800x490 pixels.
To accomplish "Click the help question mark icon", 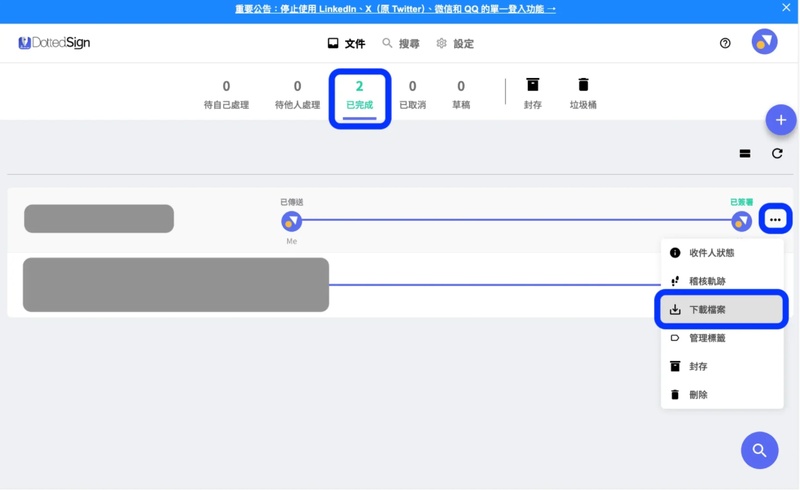I will point(725,43).
